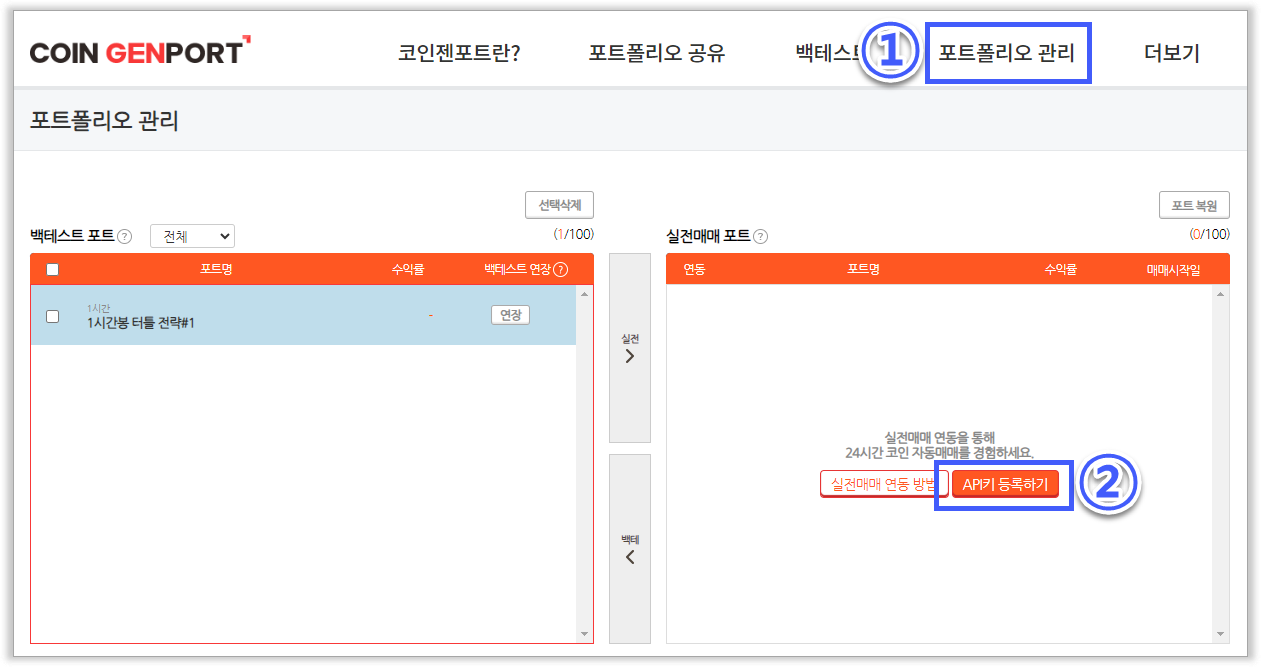Go to 포트폴리오 공유 menu
The height and width of the screenshot is (667, 1261).
(656, 54)
